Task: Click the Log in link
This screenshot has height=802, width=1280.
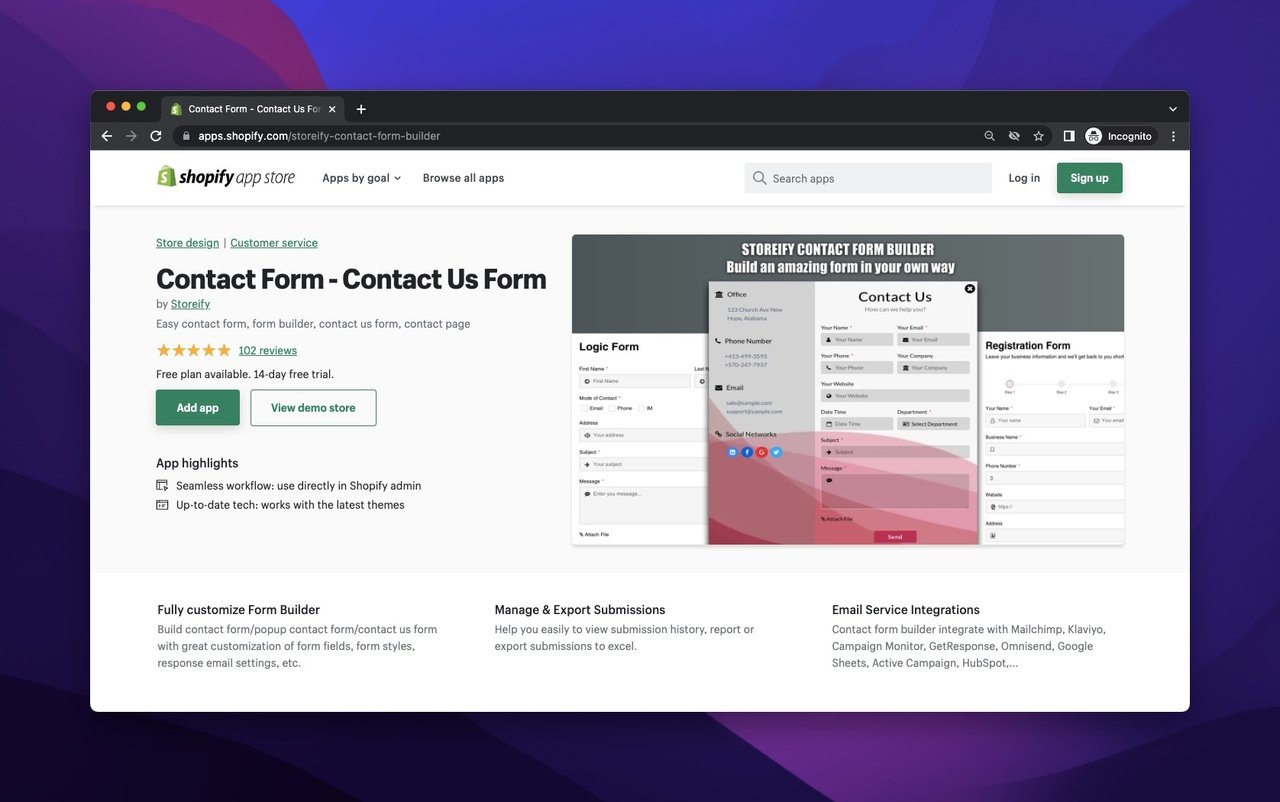Action: click(1024, 178)
